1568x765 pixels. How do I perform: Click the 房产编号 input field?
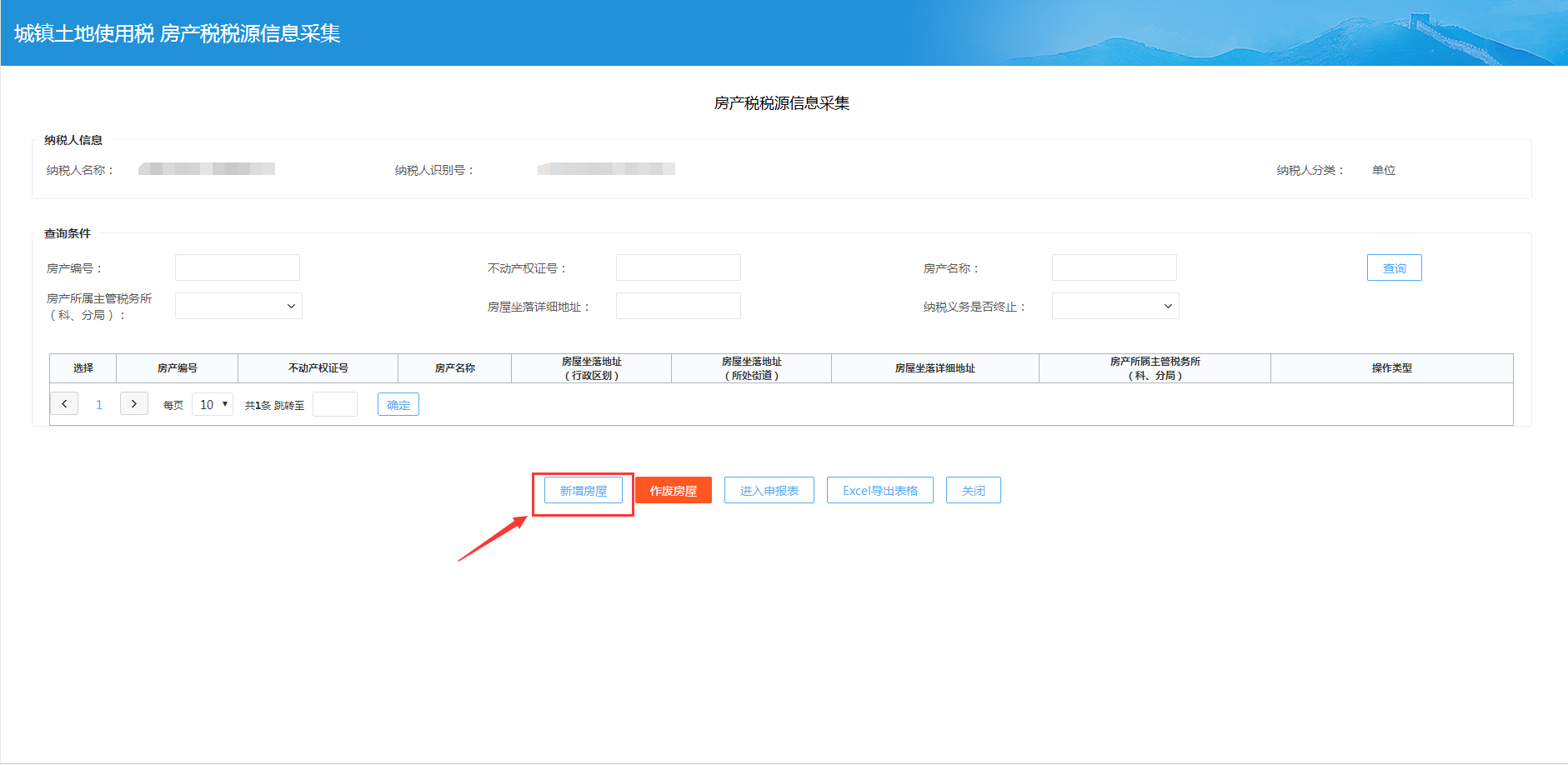[x=237, y=267]
